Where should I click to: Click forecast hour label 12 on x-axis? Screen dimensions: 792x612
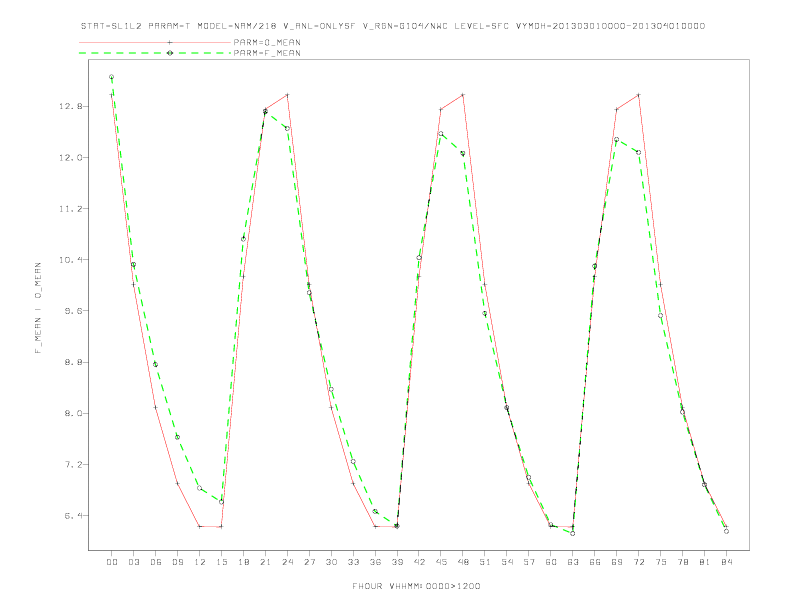tap(200, 562)
